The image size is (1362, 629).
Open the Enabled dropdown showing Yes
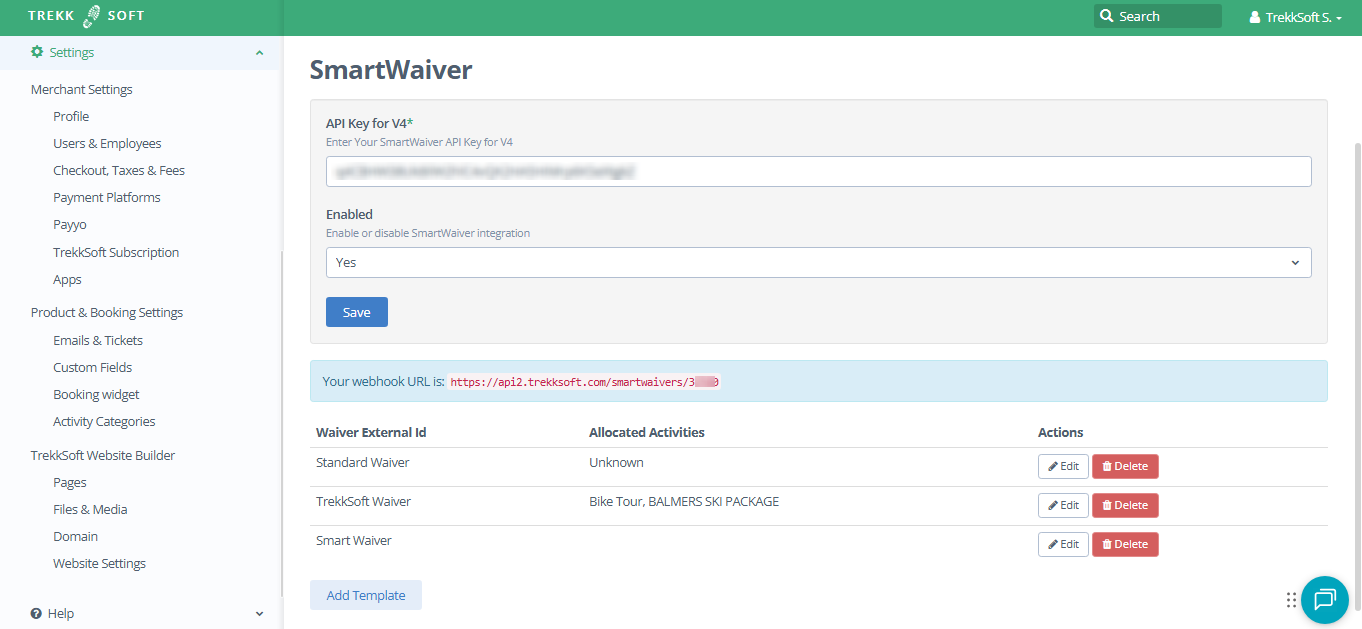pos(818,262)
